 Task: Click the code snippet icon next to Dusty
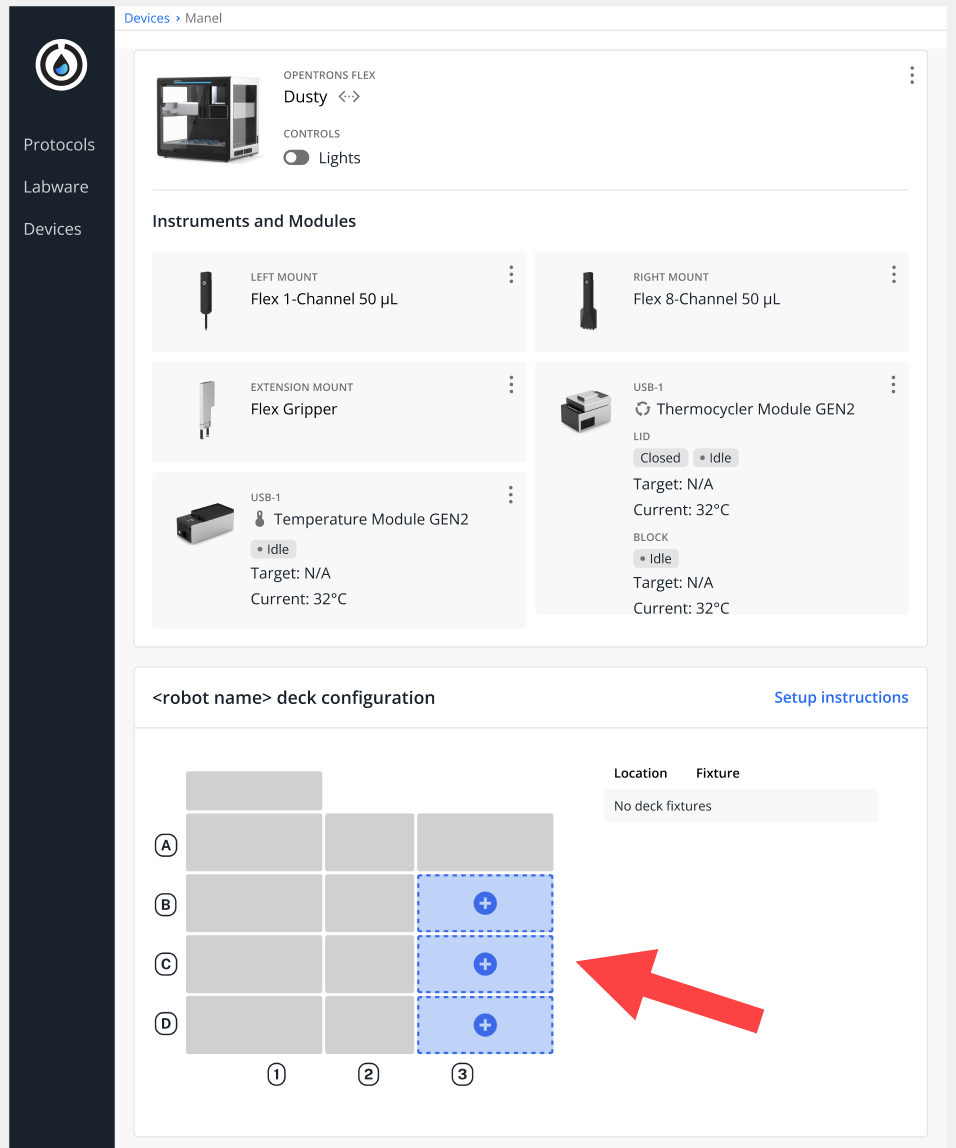tap(349, 96)
